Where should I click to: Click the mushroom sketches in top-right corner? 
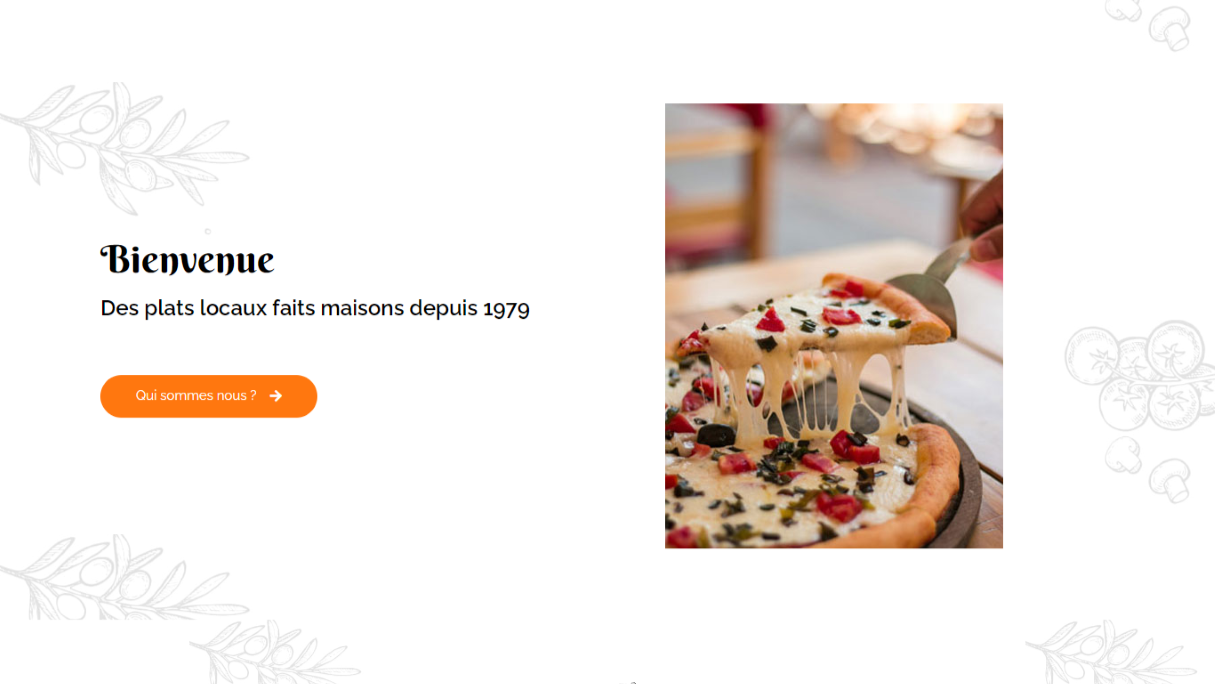tap(1150, 23)
